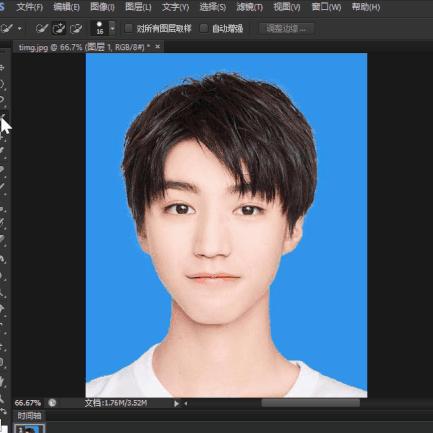This screenshot has width=433, height=433.
Task: Select the Subtract from Selection mode icon
Action: pos(76,29)
